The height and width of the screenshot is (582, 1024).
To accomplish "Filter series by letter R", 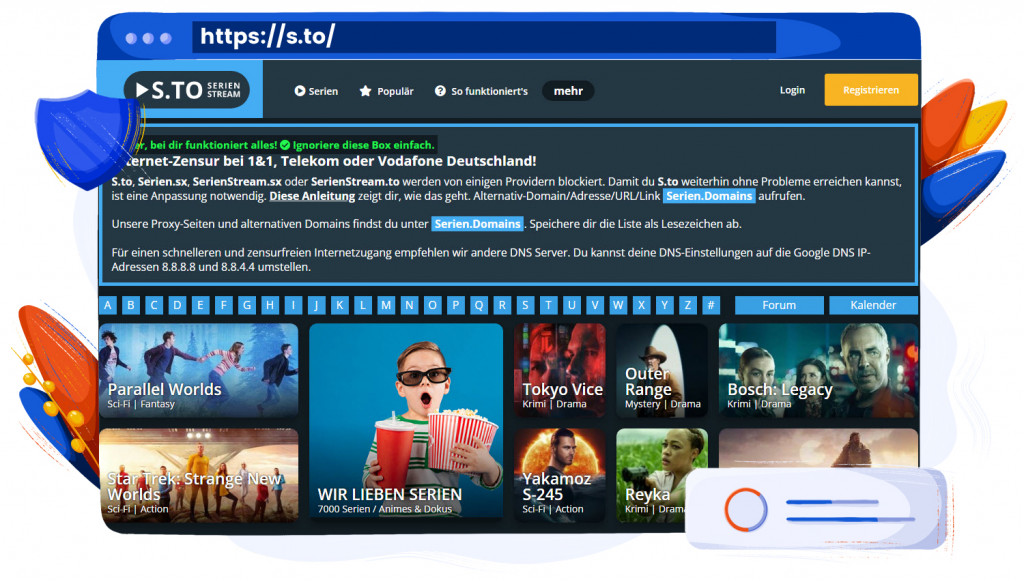I will [502, 305].
